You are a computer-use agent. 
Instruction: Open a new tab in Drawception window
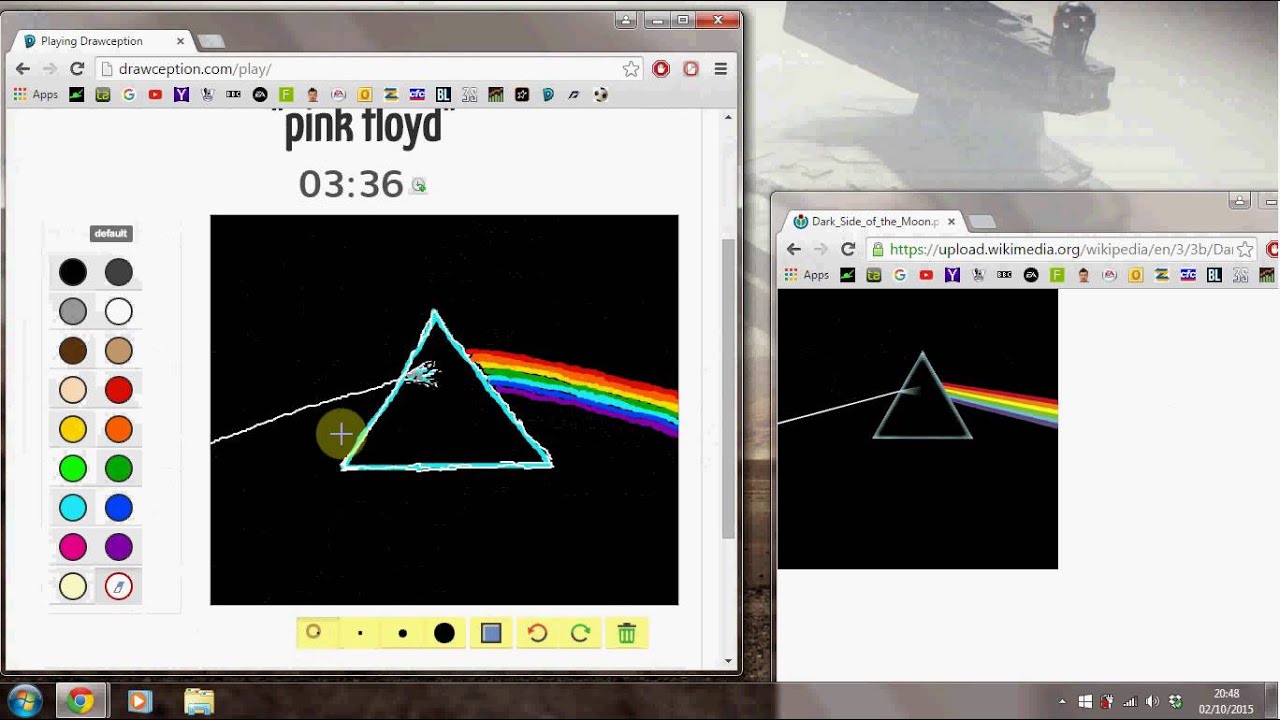click(211, 41)
